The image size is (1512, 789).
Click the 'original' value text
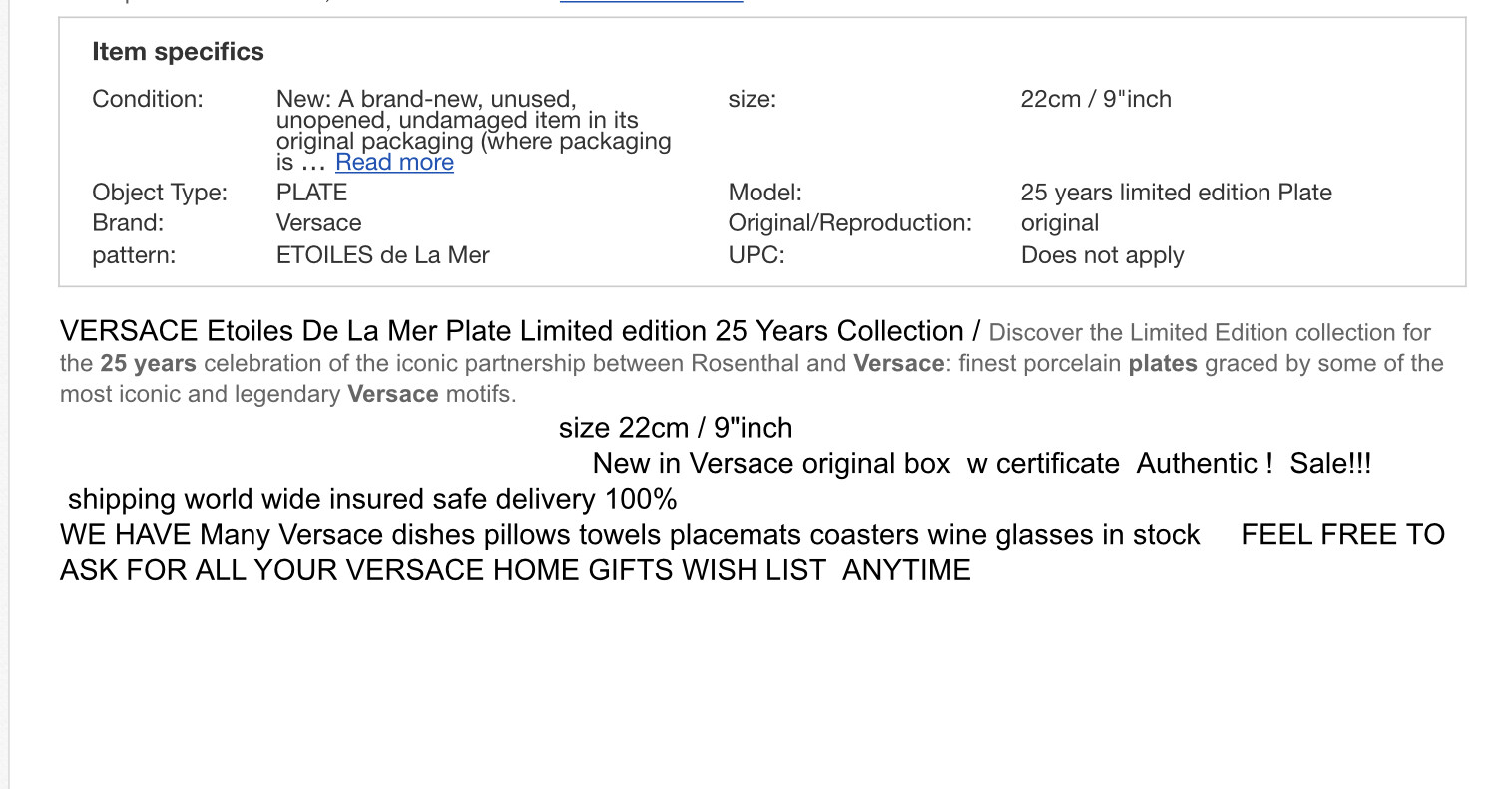[x=1059, y=223]
